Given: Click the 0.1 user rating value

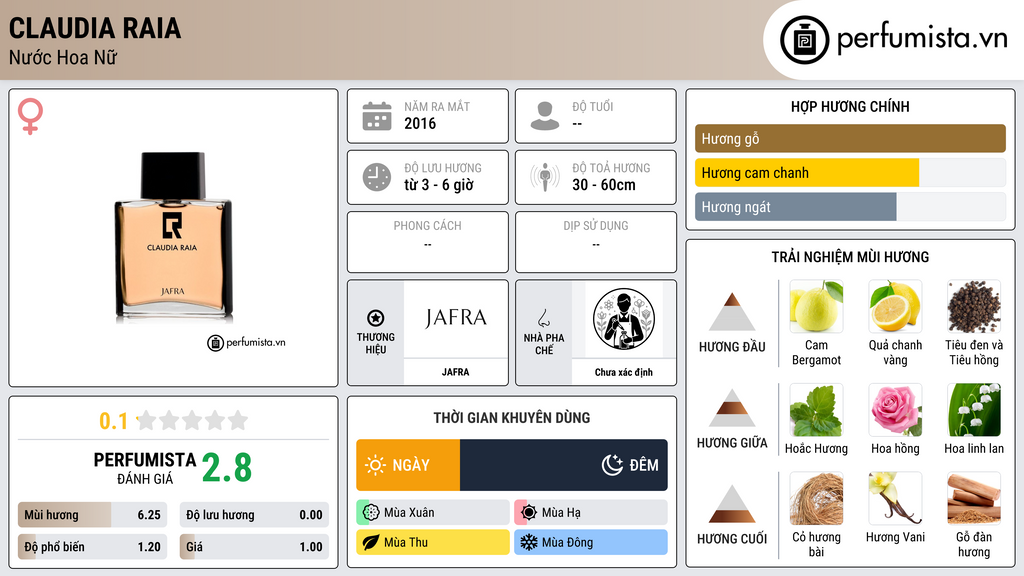Looking at the screenshot, I should (x=114, y=421).
